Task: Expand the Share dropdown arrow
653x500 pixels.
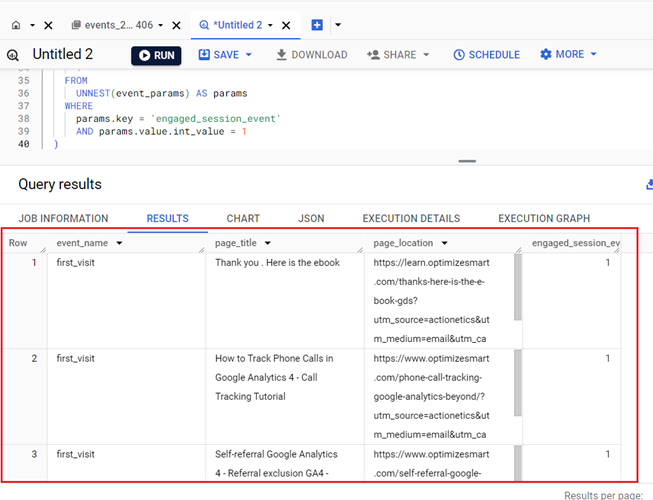Action: tap(426, 55)
